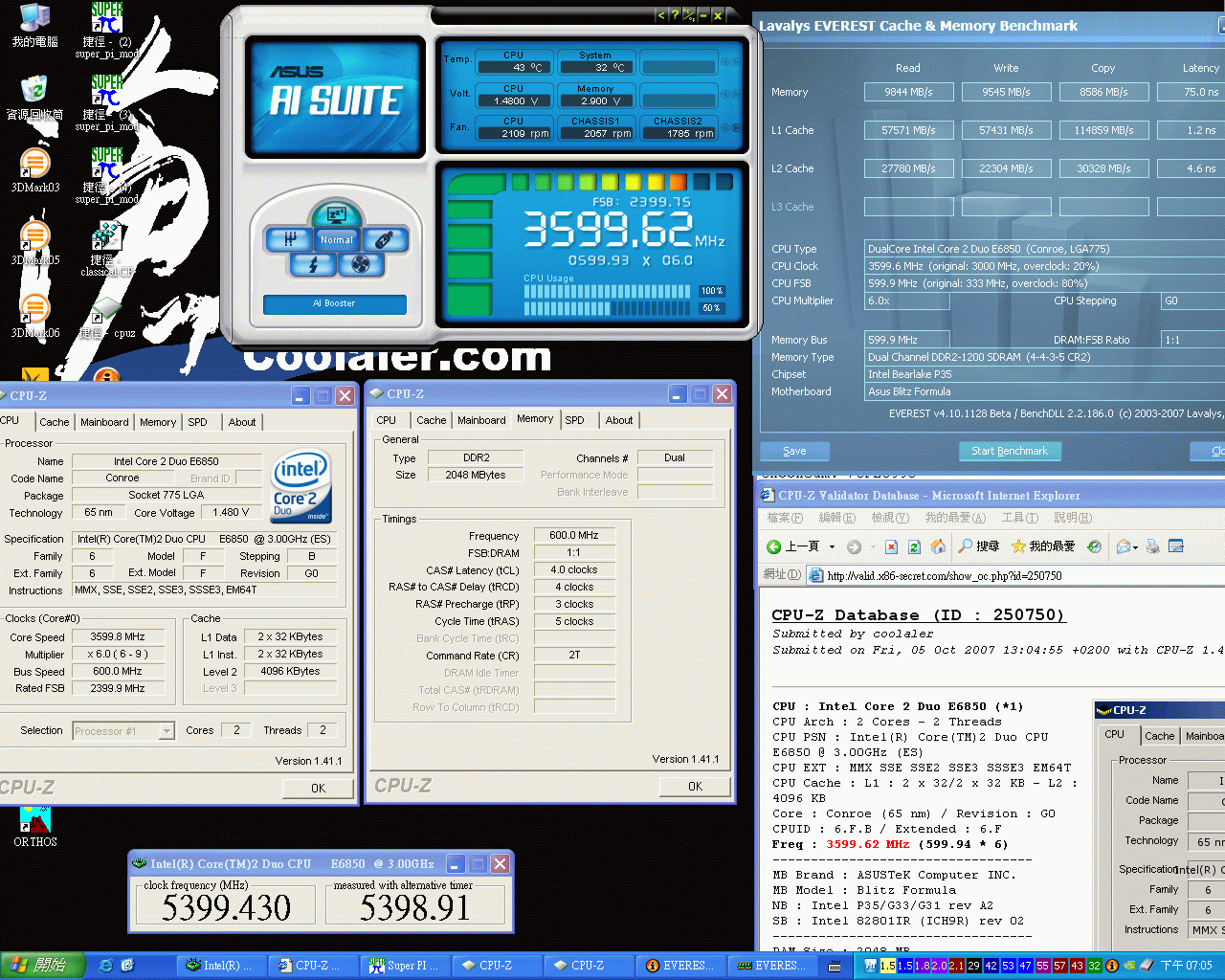1225x980 pixels.
Task: Open 我的電腦 desktop icon
Action: [34, 27]
